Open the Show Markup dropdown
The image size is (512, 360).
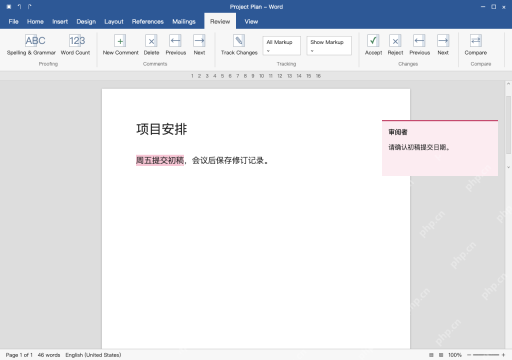[x=329, y=46]
